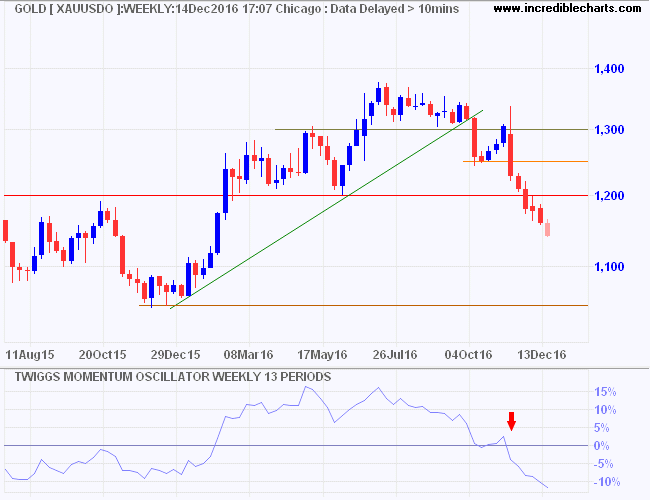
Task: Click the 13Dec16 date label
Action: pos(542,355)
